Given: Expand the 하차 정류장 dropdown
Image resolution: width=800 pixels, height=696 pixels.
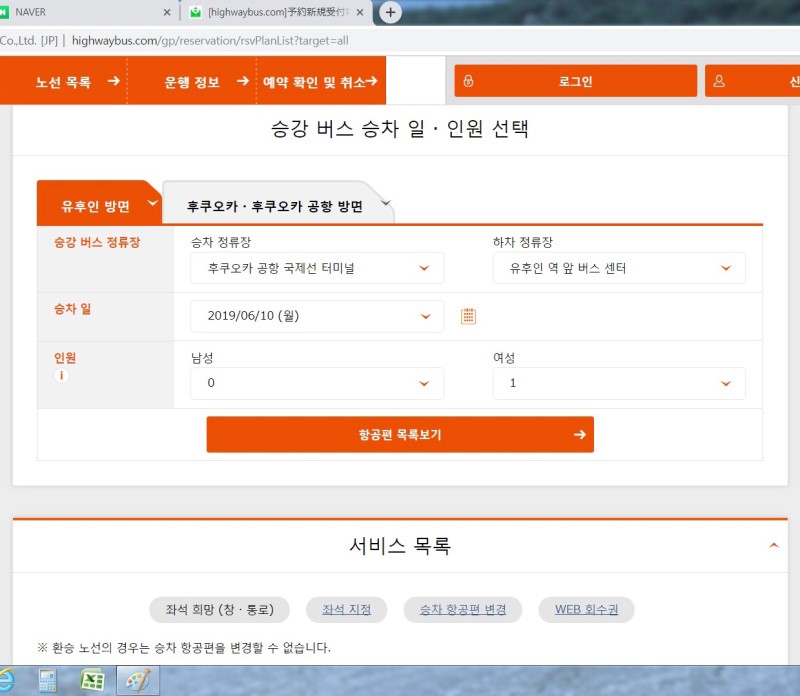Looking at the screenshot, I should [619, 268].
